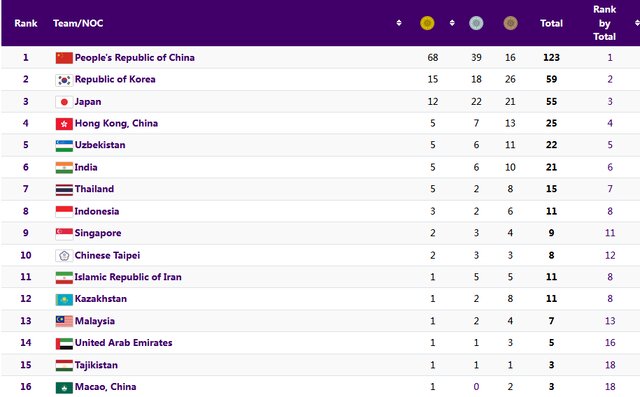
Task: Open the Islamic Republic of Iran link
Action: point(128,277)
